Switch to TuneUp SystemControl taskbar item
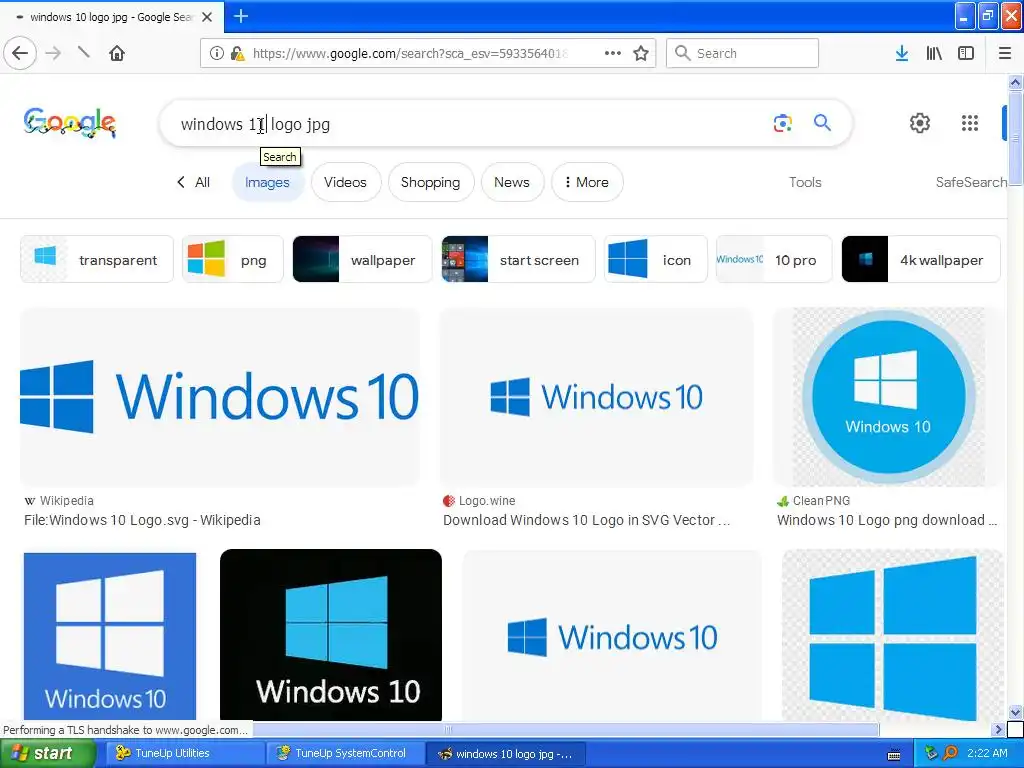 (345, 753)
